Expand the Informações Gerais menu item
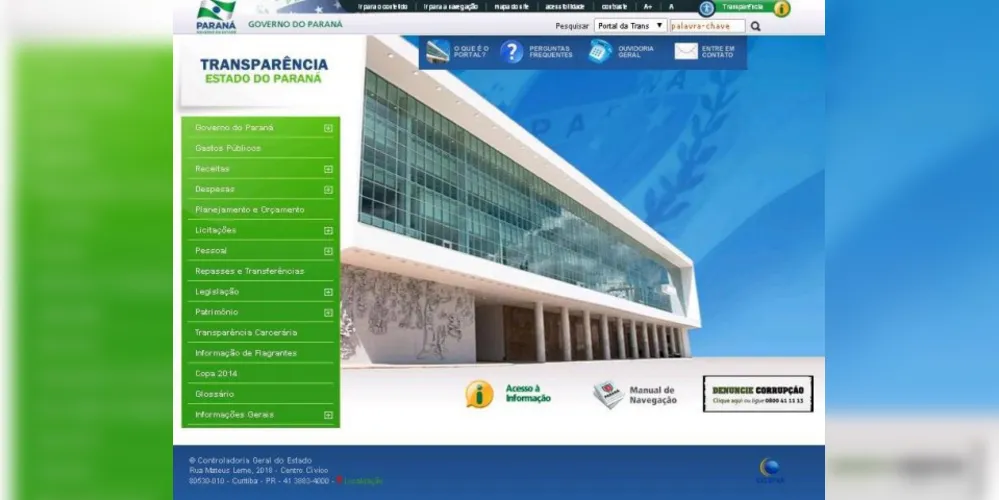The width and height of the screenshot is (999, 500). (328, 415)
